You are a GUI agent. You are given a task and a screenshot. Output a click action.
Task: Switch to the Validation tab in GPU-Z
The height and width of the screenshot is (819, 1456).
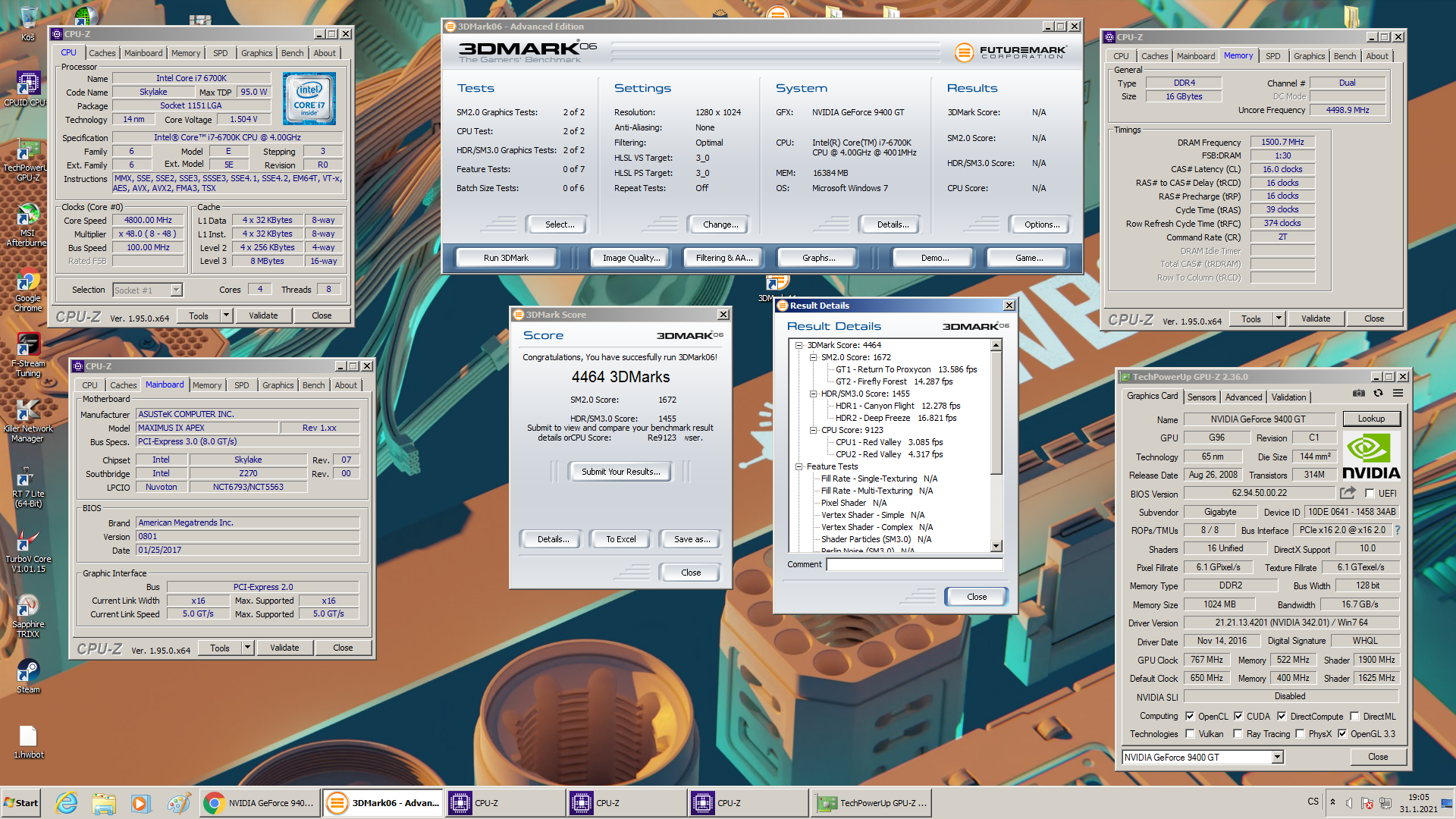pyautogui.click(x=1288, y=397)
